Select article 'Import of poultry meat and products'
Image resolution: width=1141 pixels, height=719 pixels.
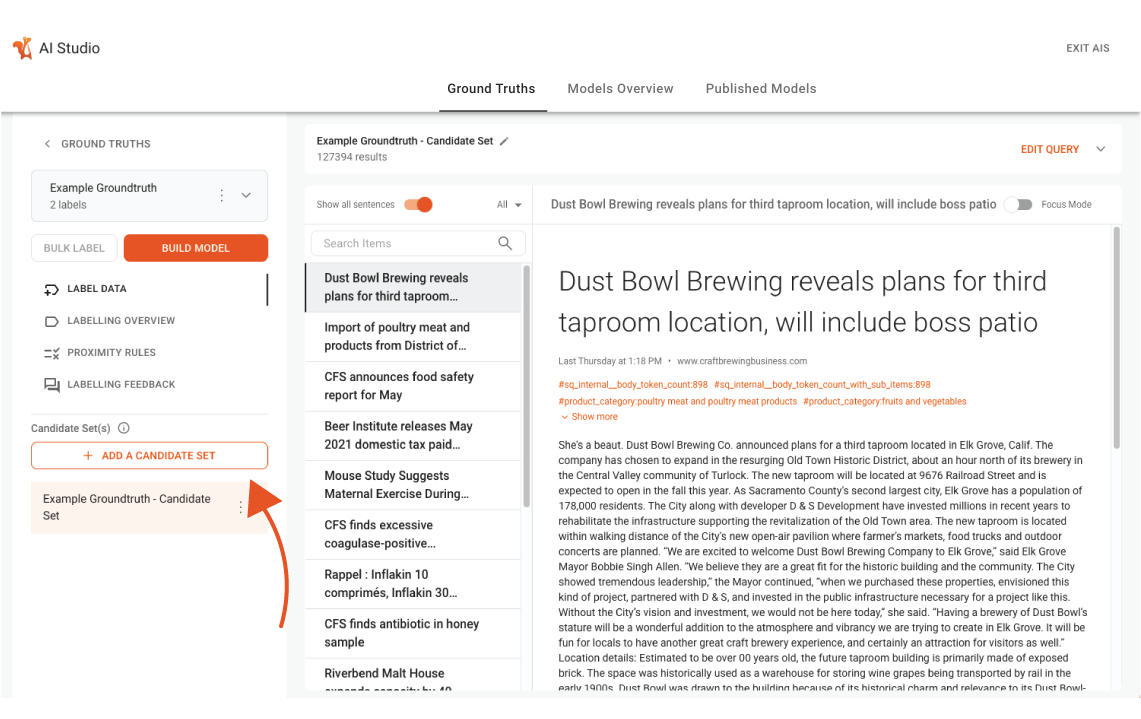[413, 337]
